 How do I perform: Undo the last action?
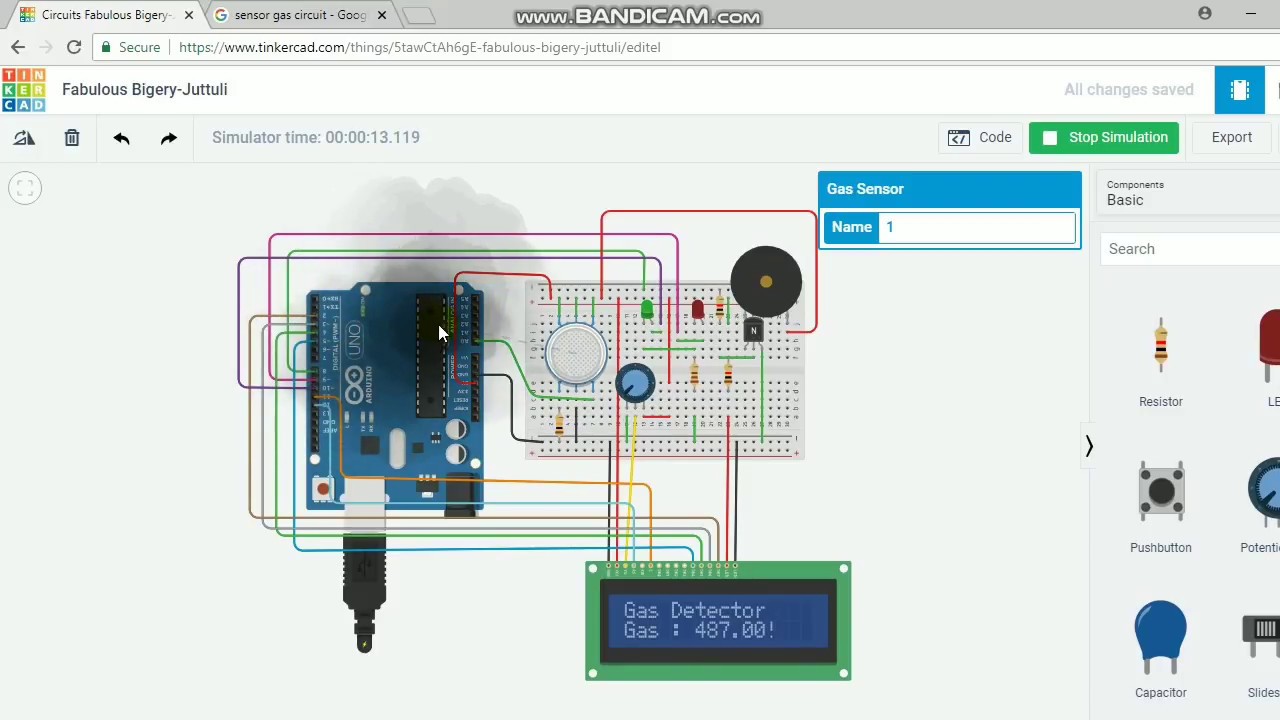coord(121,138)
